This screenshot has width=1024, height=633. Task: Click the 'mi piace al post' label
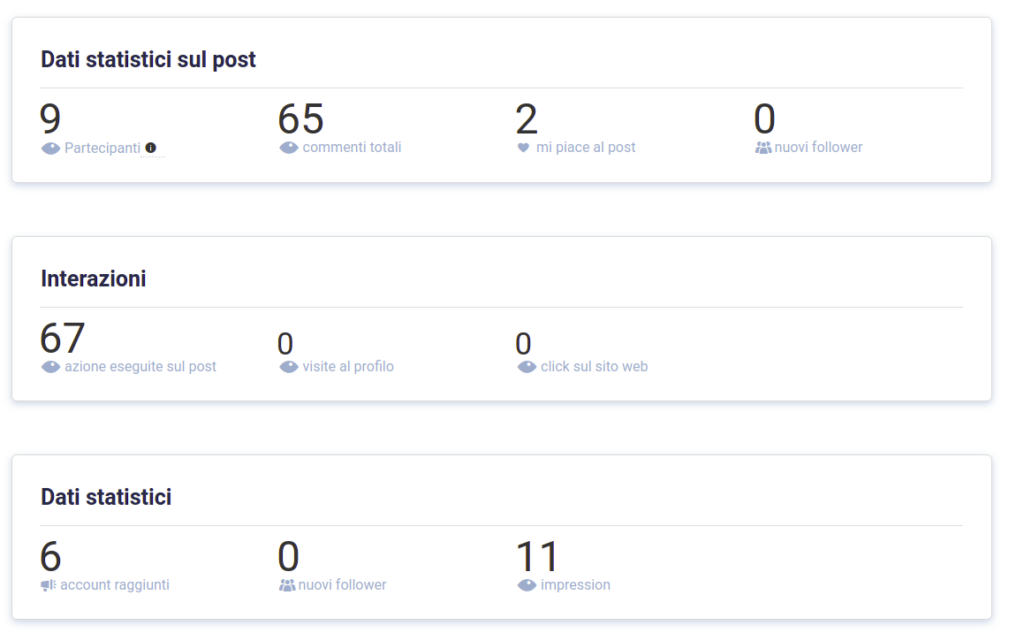586,148
